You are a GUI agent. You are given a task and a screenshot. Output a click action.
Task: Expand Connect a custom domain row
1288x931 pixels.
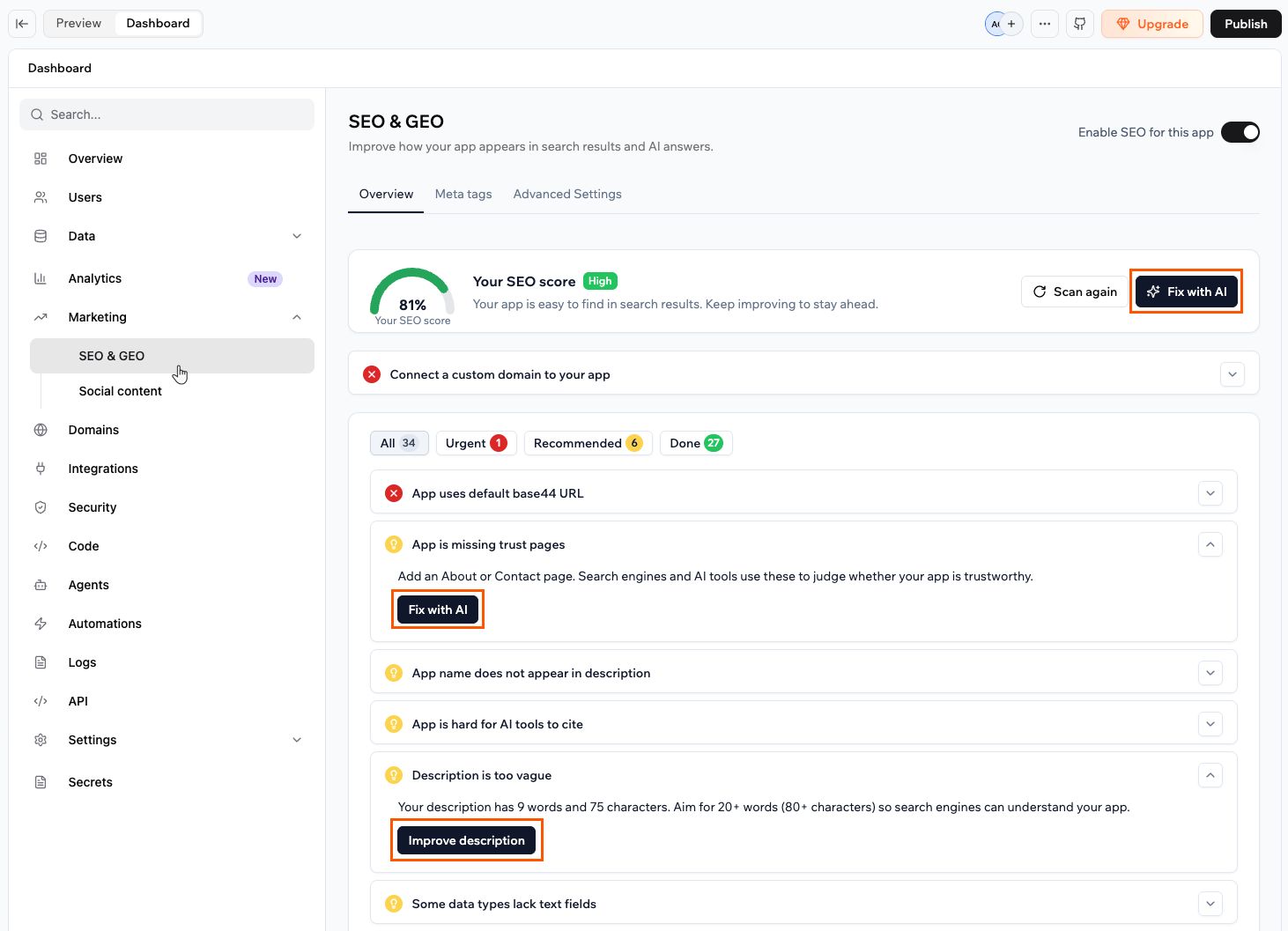pyautogui.click(x=1232, y=374)
